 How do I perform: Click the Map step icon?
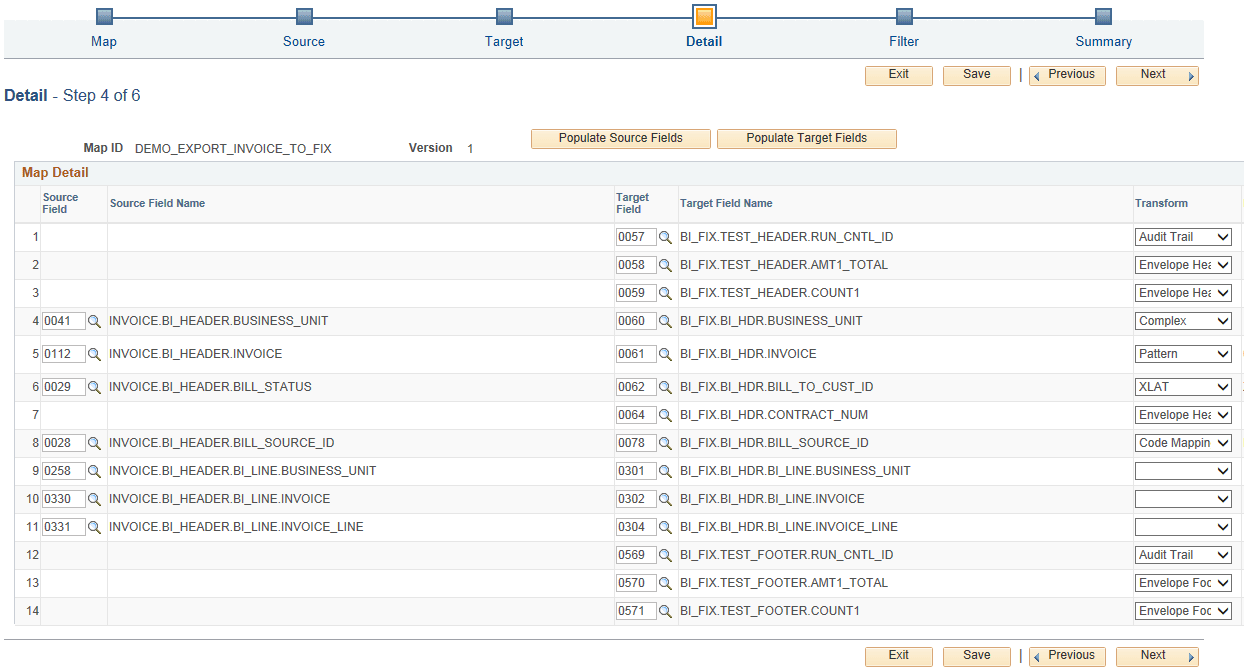pyautogui.click(x=104, y=16)
